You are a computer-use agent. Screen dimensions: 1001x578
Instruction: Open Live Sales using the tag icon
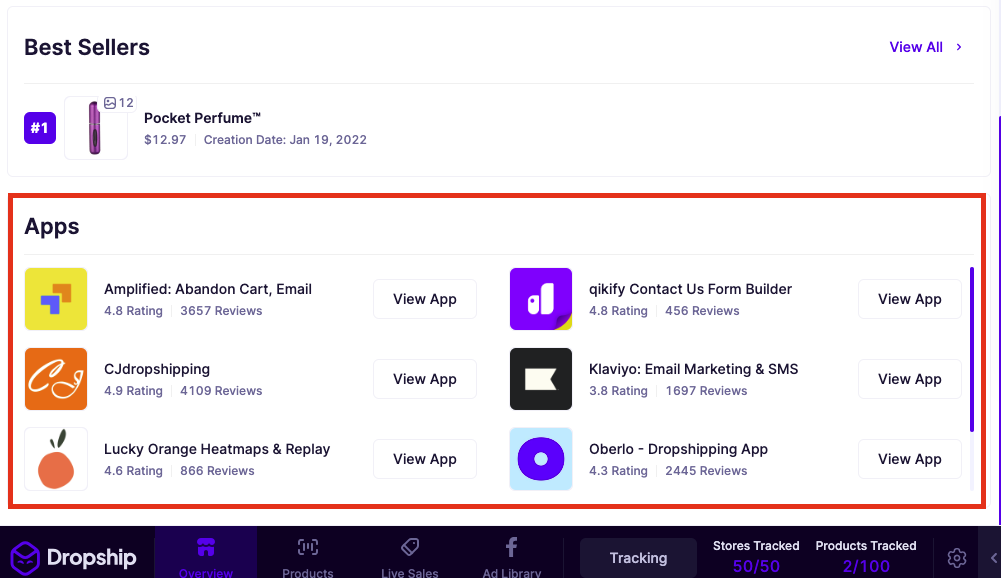coord(409,547)
